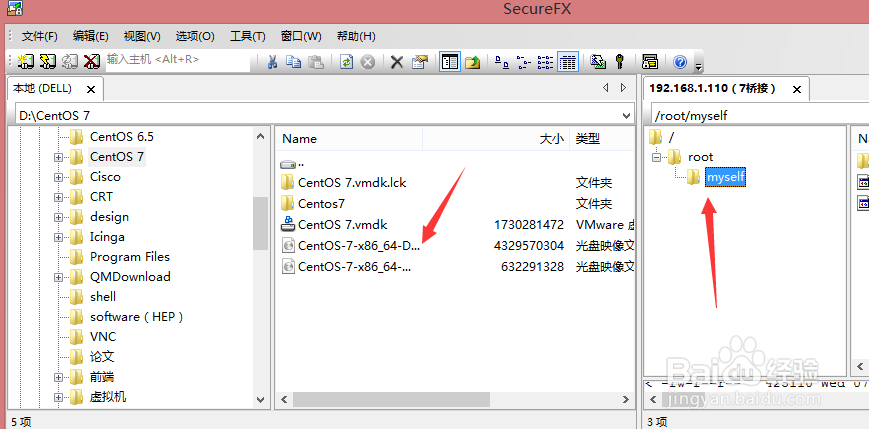869x429 pixels.
Task: Expand the CRT tree node
Action: pyautogui.click(x=58, y=197)
